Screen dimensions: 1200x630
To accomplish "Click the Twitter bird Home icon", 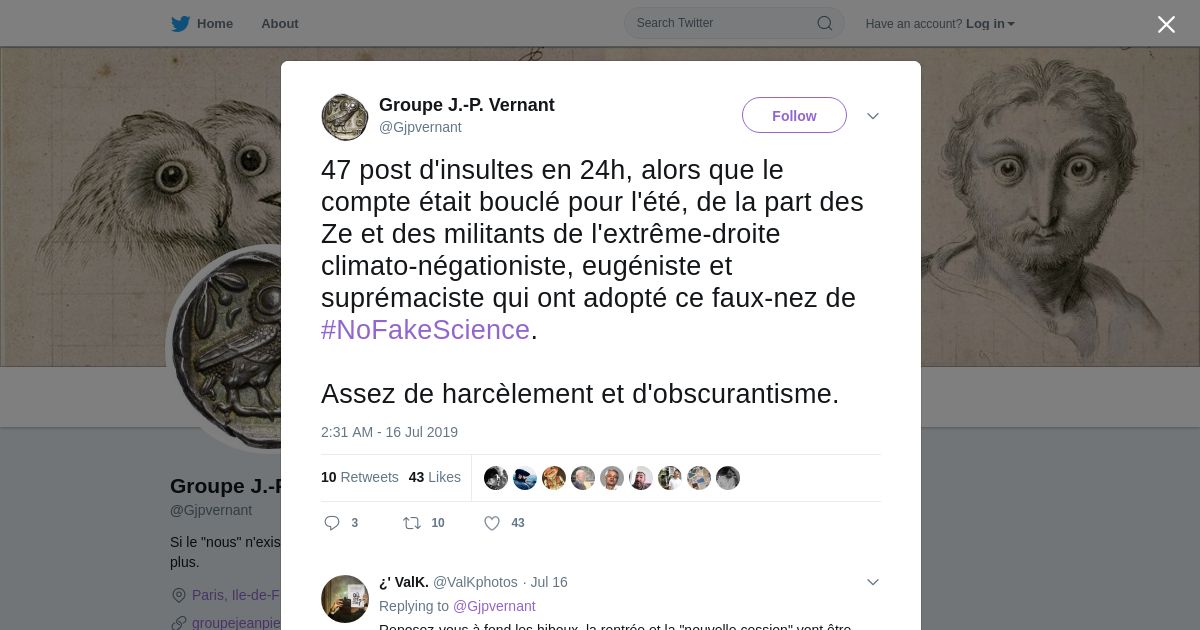I will [180, 24].
